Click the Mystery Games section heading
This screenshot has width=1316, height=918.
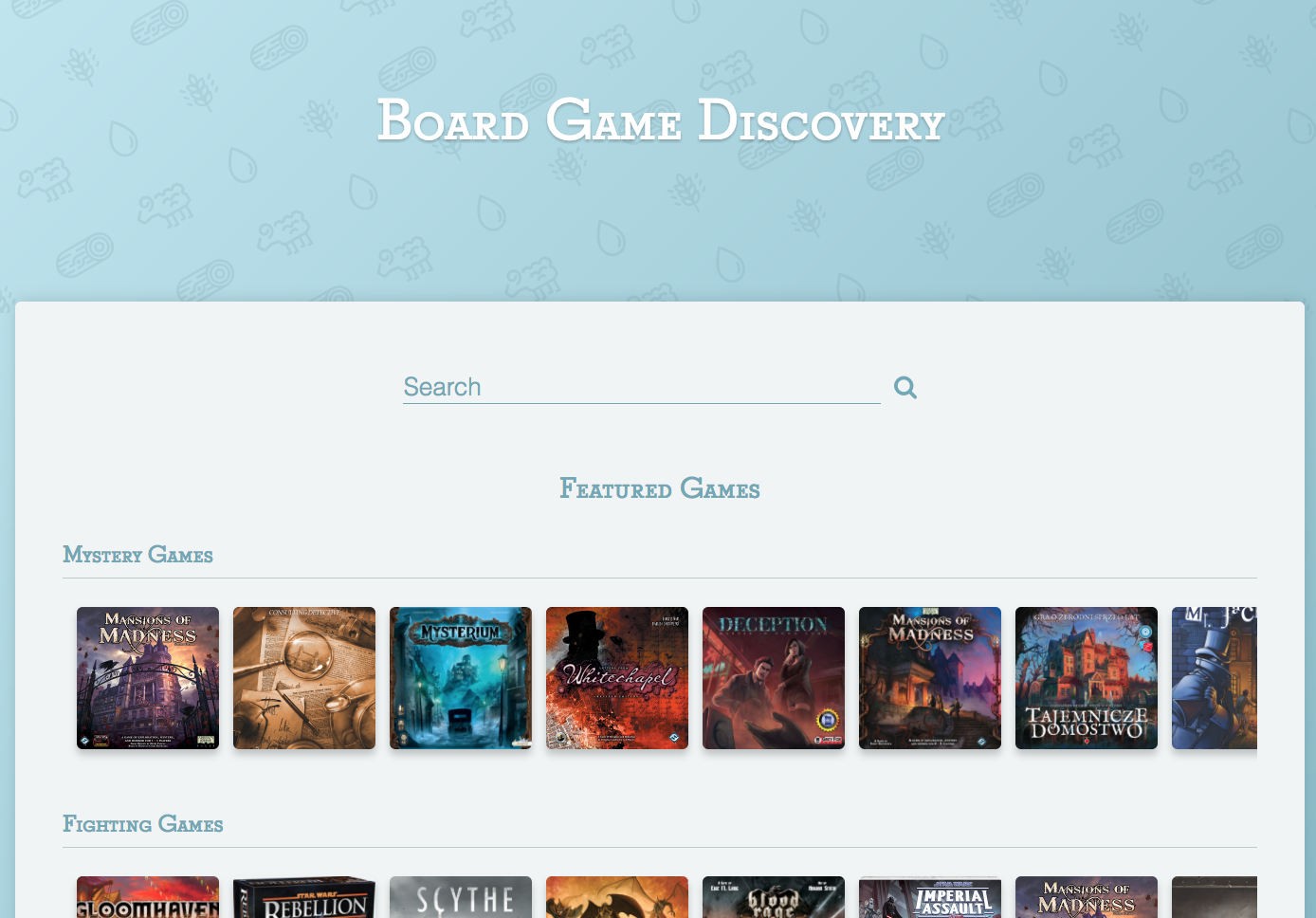pyautogui.click(x=137, y=555)
